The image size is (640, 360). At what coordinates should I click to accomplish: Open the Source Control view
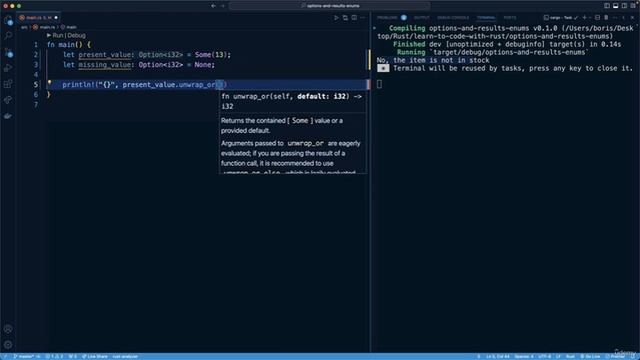(x=8, y=52)
